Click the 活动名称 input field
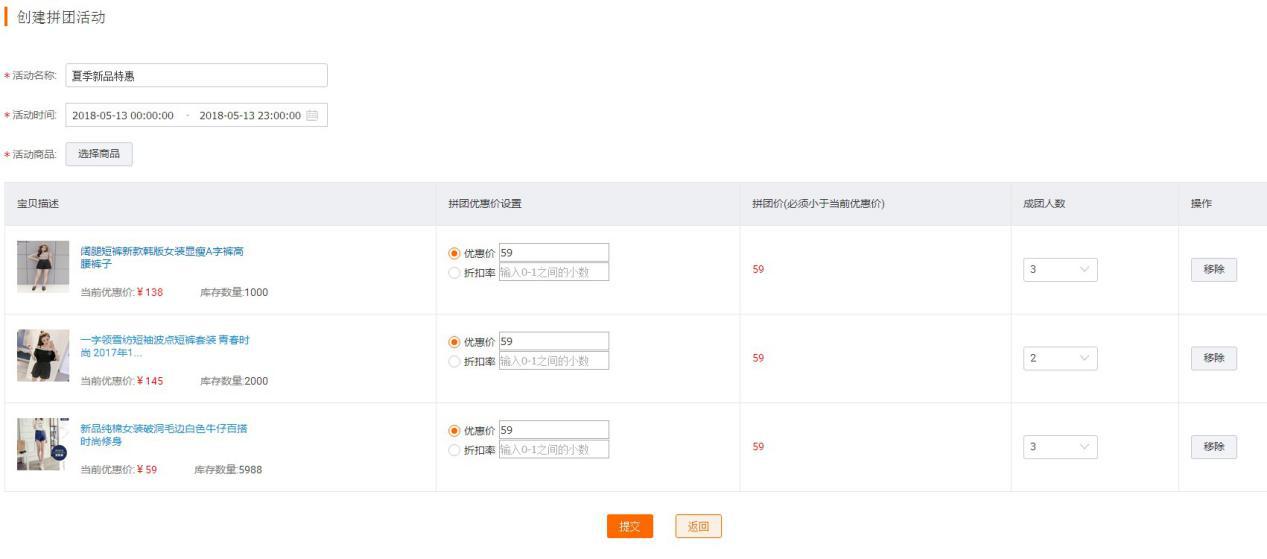Screen dimensions: 1267x559 point(196,76)
